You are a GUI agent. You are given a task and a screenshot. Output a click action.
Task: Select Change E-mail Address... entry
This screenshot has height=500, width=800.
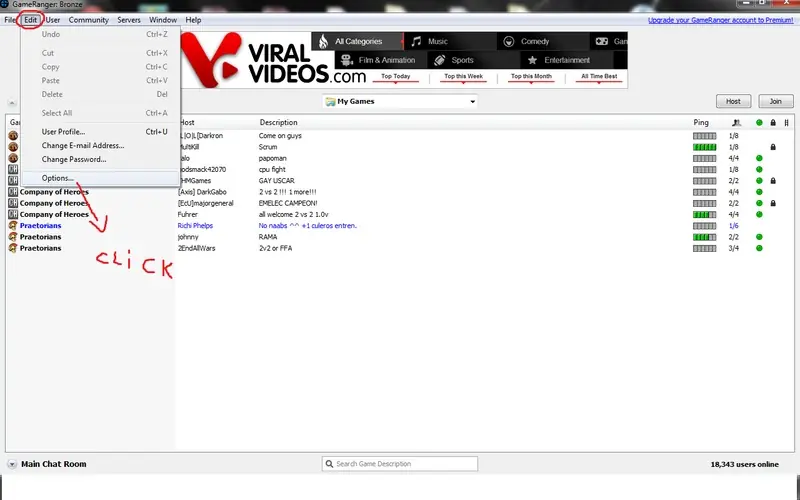point(101,145)
